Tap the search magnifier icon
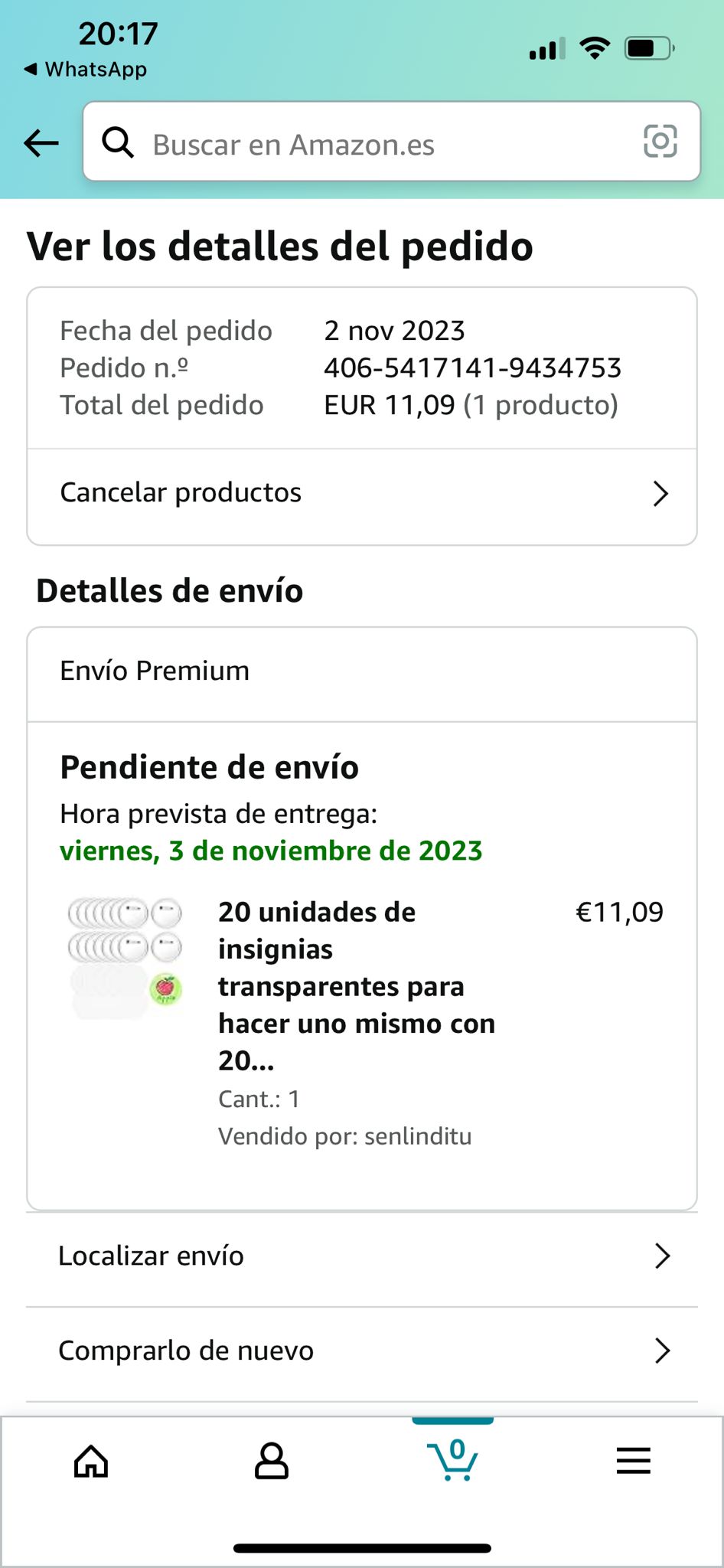Screen dimensions: 724x1568 pos(119,142)
